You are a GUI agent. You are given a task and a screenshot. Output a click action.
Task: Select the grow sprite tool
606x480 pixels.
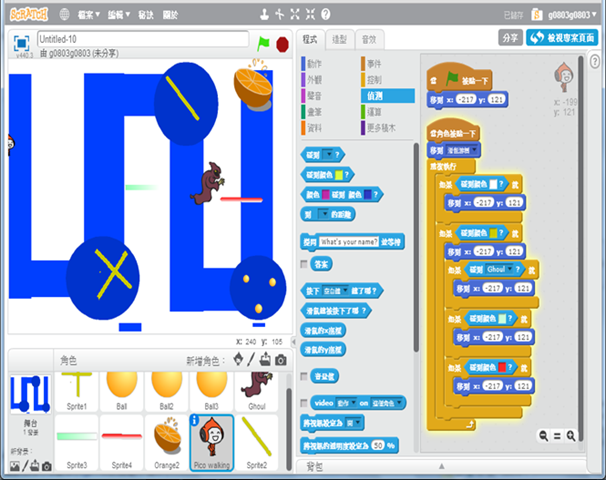point(295,15)
